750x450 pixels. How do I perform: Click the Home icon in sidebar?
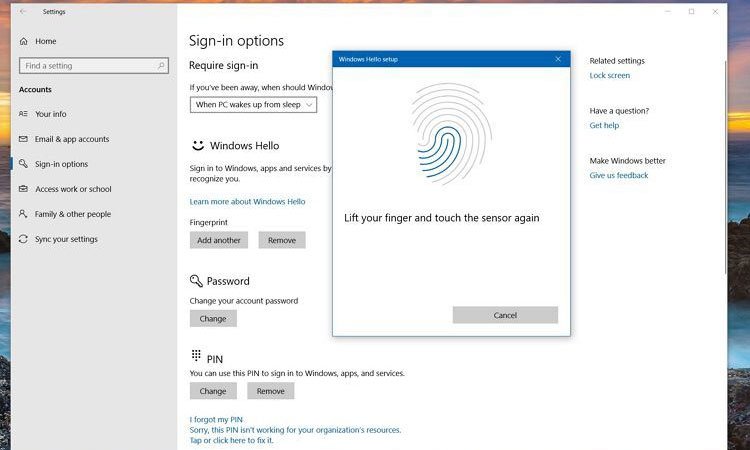coord(24,41)
